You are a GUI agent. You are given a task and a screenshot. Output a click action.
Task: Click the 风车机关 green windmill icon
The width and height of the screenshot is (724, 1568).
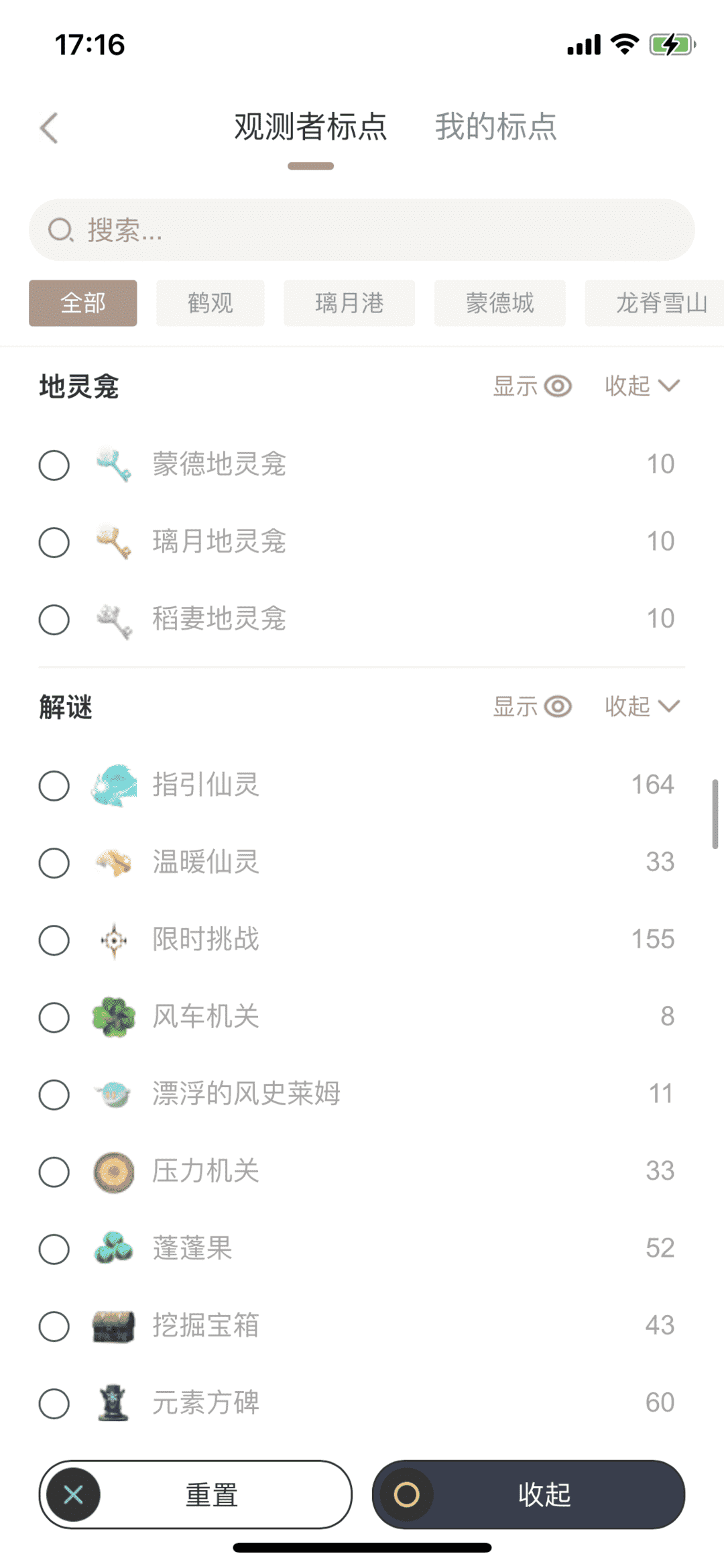(x=114, y=1017)
